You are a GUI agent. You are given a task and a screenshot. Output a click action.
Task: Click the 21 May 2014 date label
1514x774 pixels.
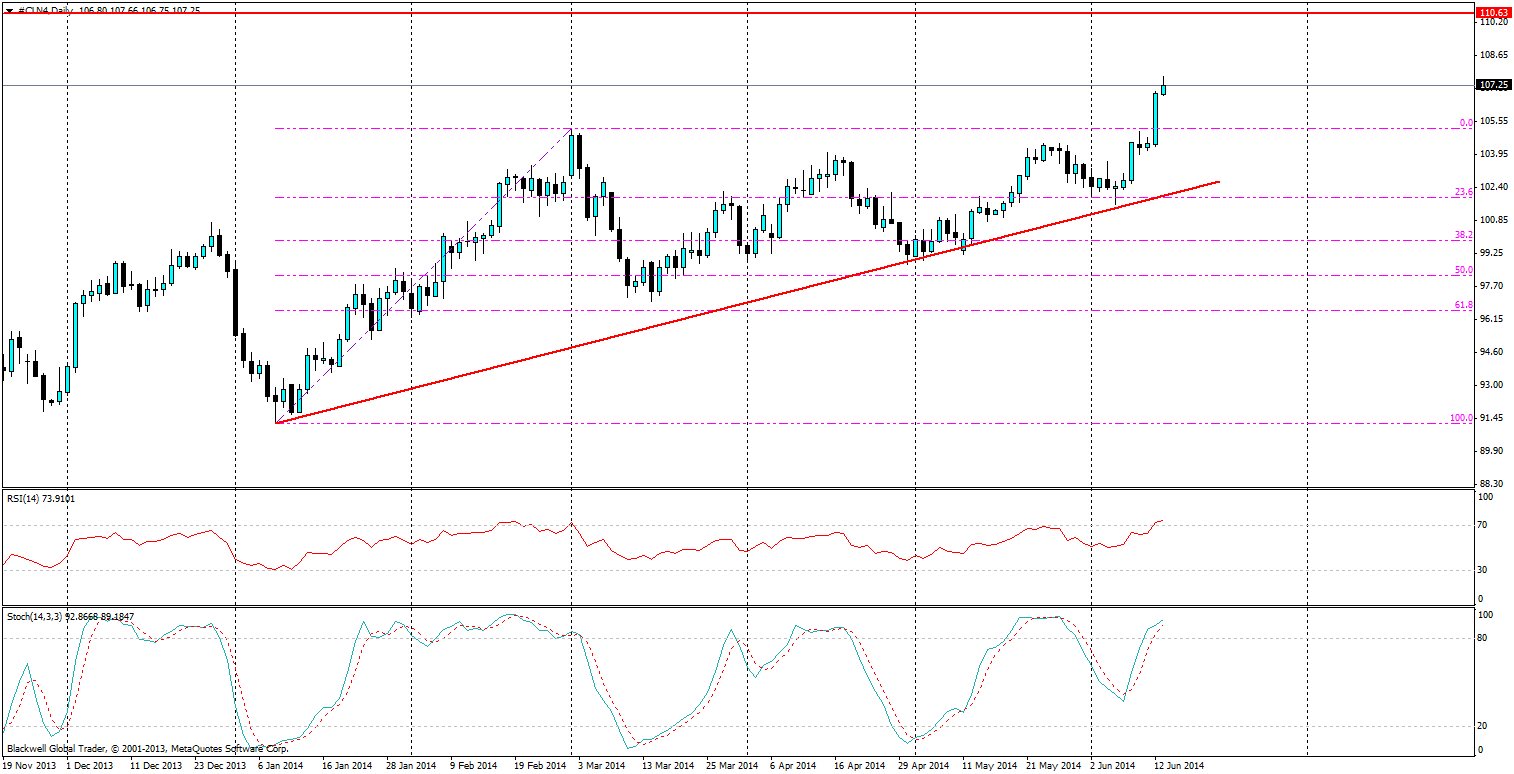click(1054, 766)
